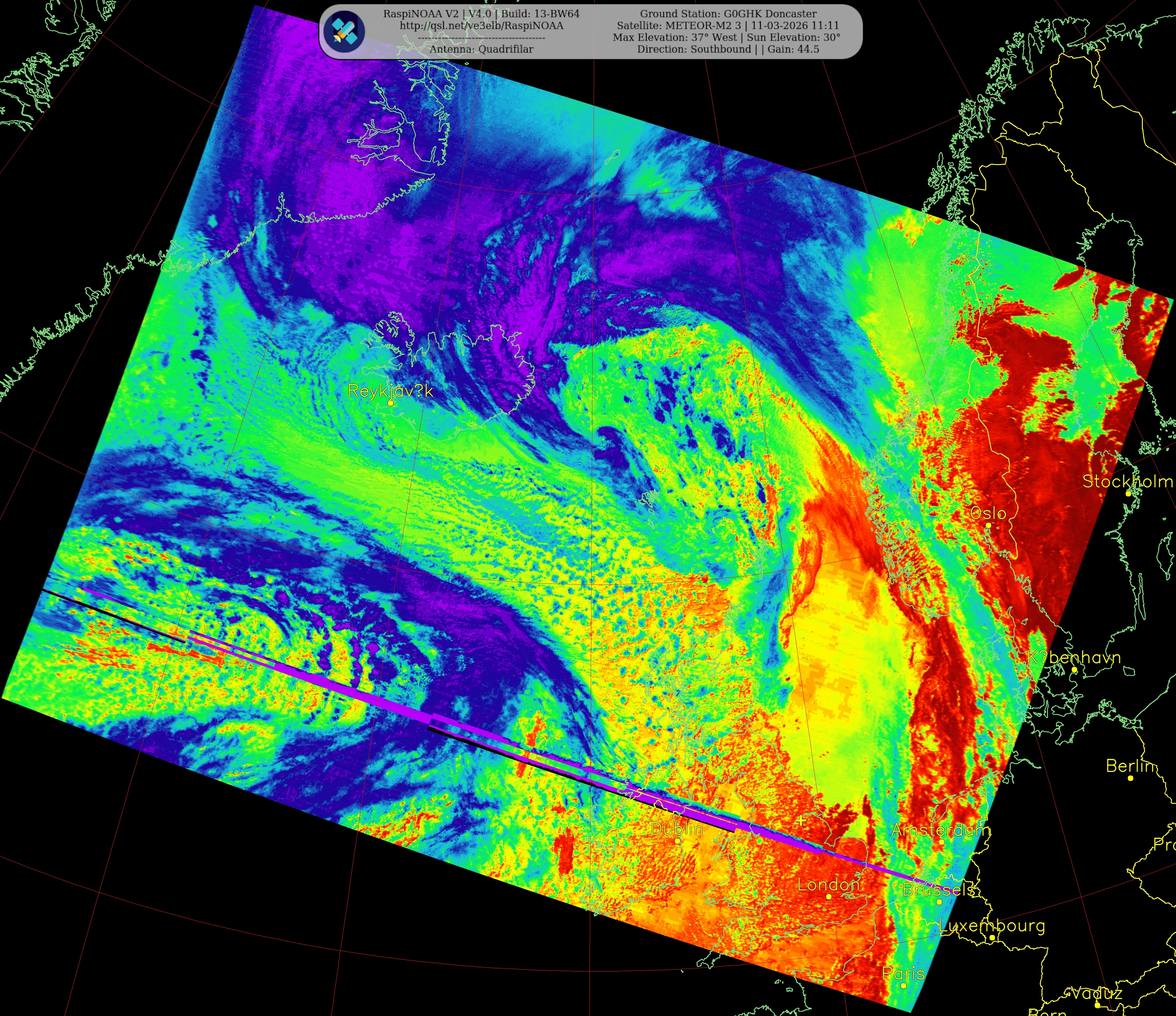Click the Oslo city marker dot
This screenshot has width=1176, height=1016.
click(988, 526)
